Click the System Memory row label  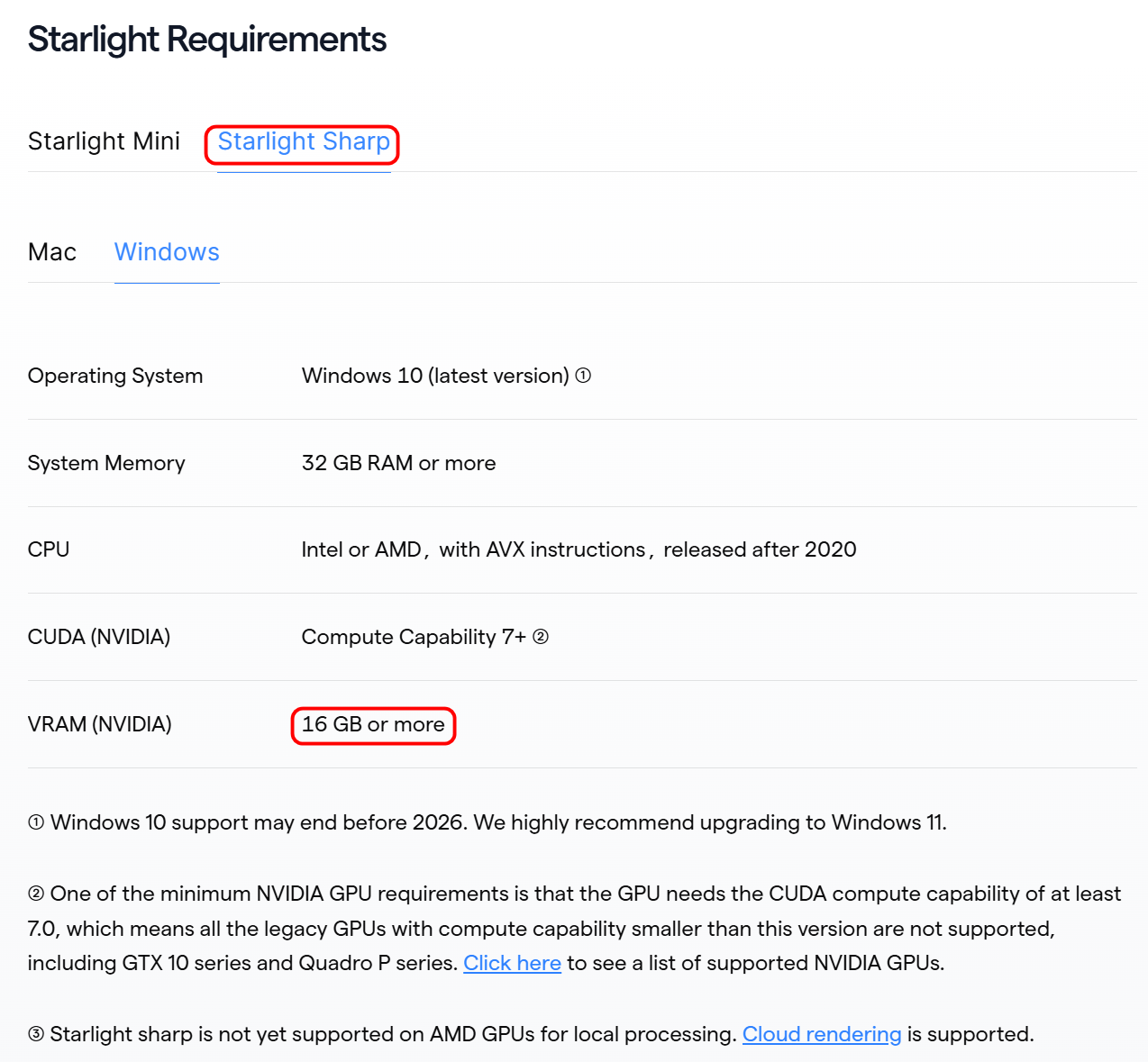point(106,463)
